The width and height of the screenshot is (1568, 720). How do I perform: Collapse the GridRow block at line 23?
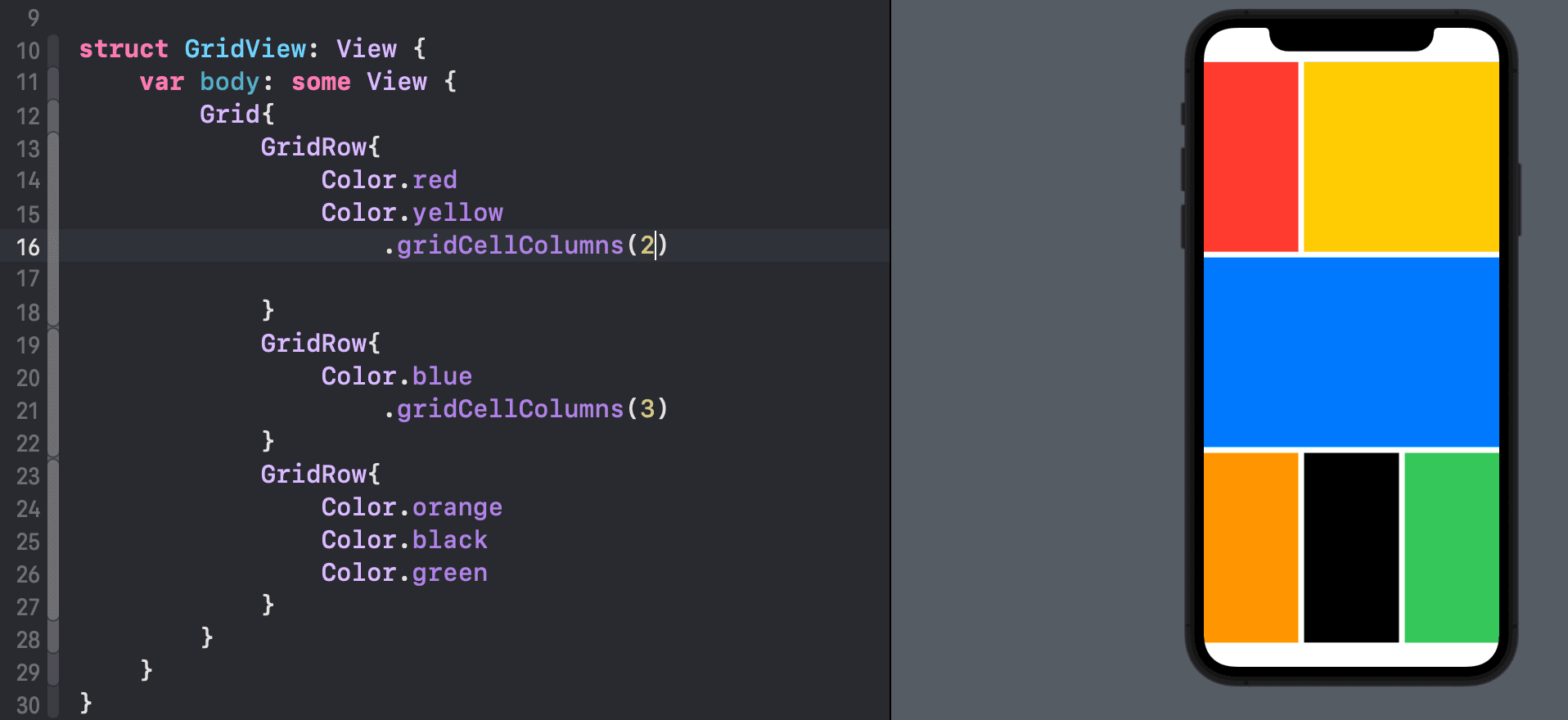53,475
